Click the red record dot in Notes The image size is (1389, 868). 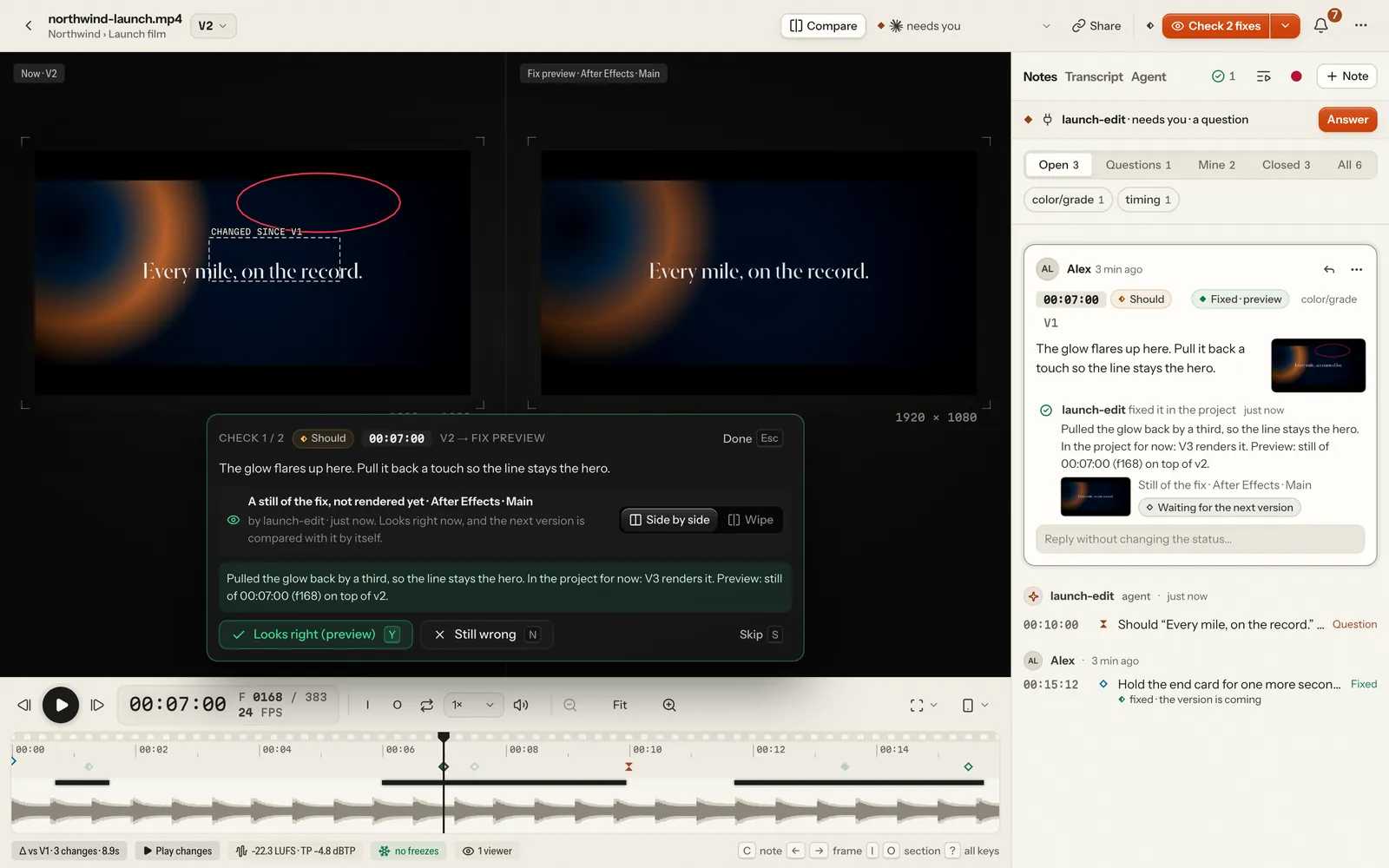click(1296, 76)
